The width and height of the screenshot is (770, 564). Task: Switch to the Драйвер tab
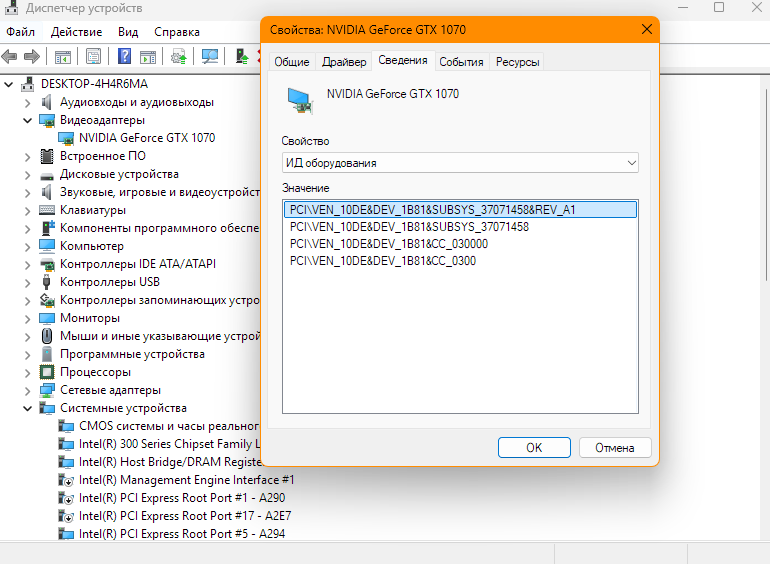point(344,62)
